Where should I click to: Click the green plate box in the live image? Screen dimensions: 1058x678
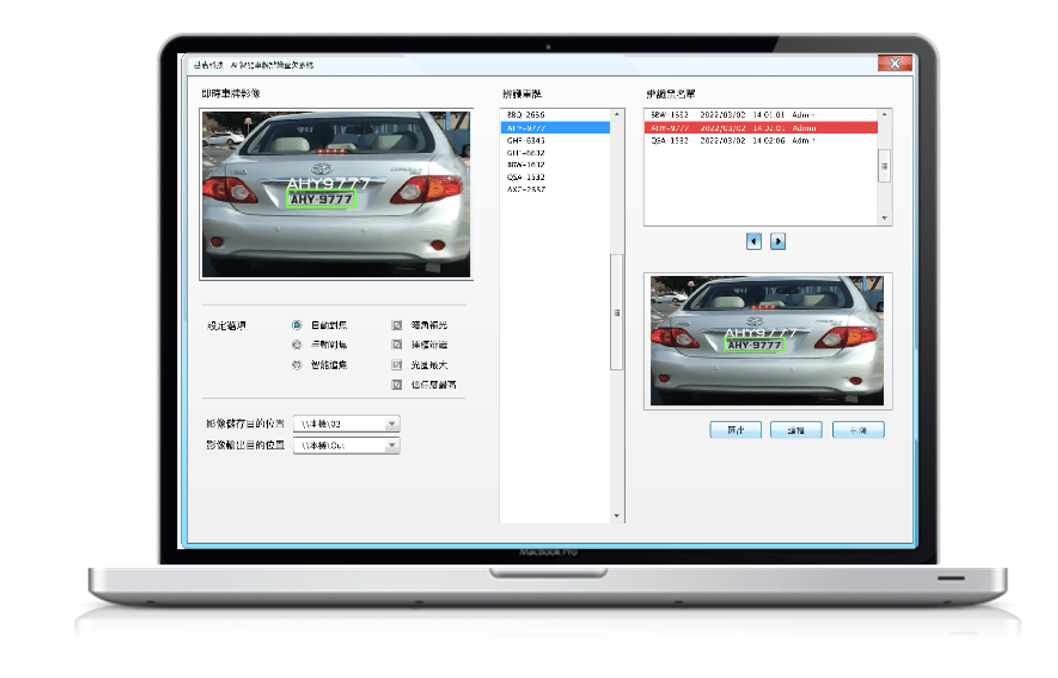click(x=321, y=199)
